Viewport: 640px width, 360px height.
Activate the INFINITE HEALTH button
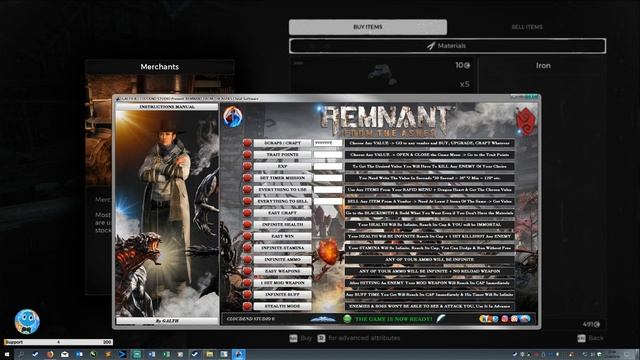282,224
